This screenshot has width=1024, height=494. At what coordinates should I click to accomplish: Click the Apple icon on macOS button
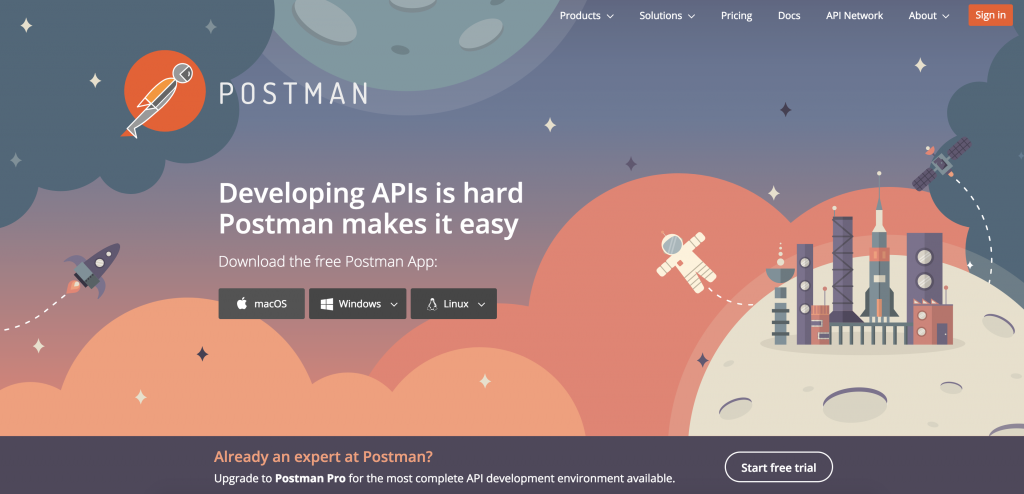coord(242,304)
